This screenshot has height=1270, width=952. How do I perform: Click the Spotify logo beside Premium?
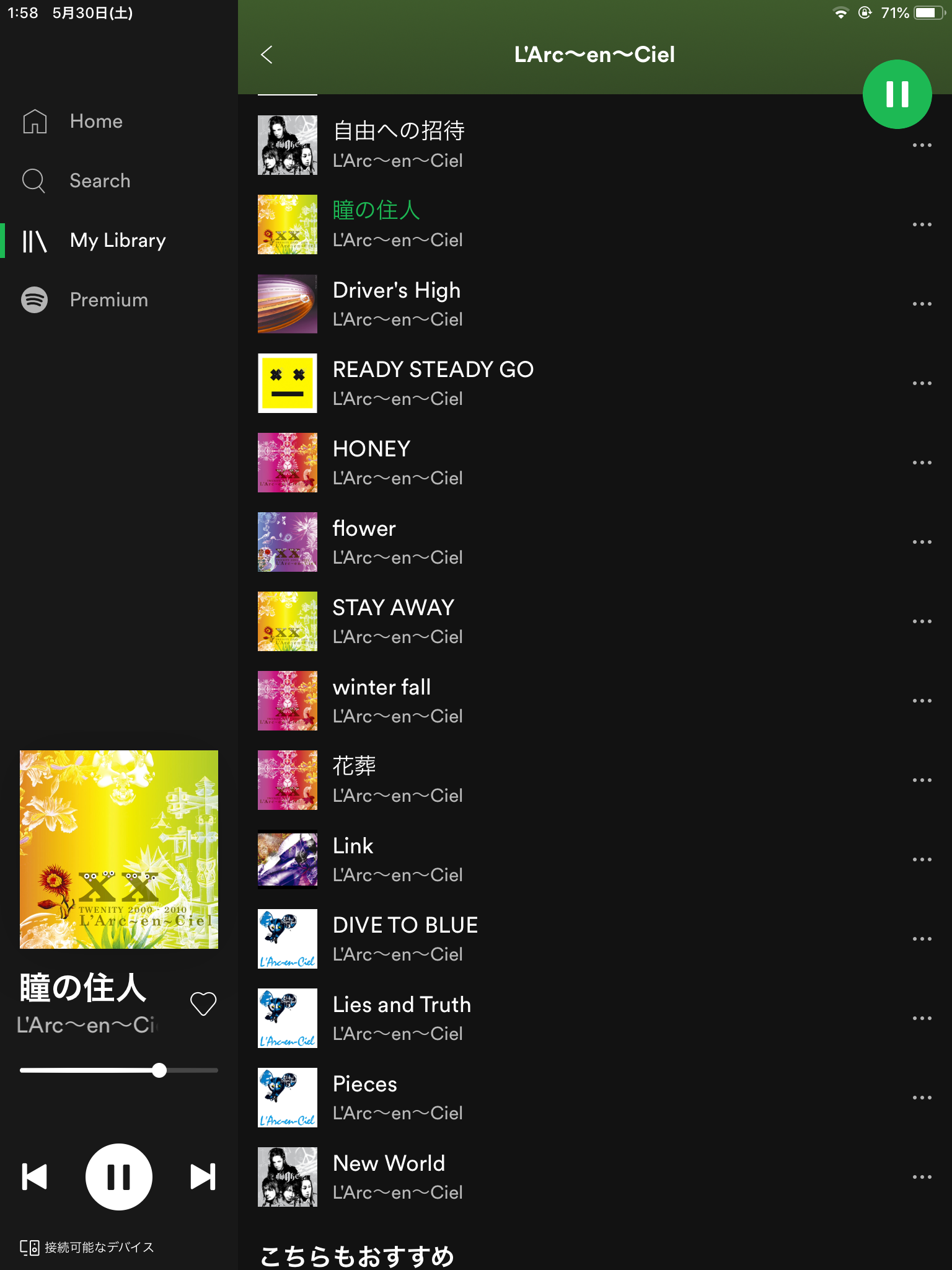click(35, 300)
